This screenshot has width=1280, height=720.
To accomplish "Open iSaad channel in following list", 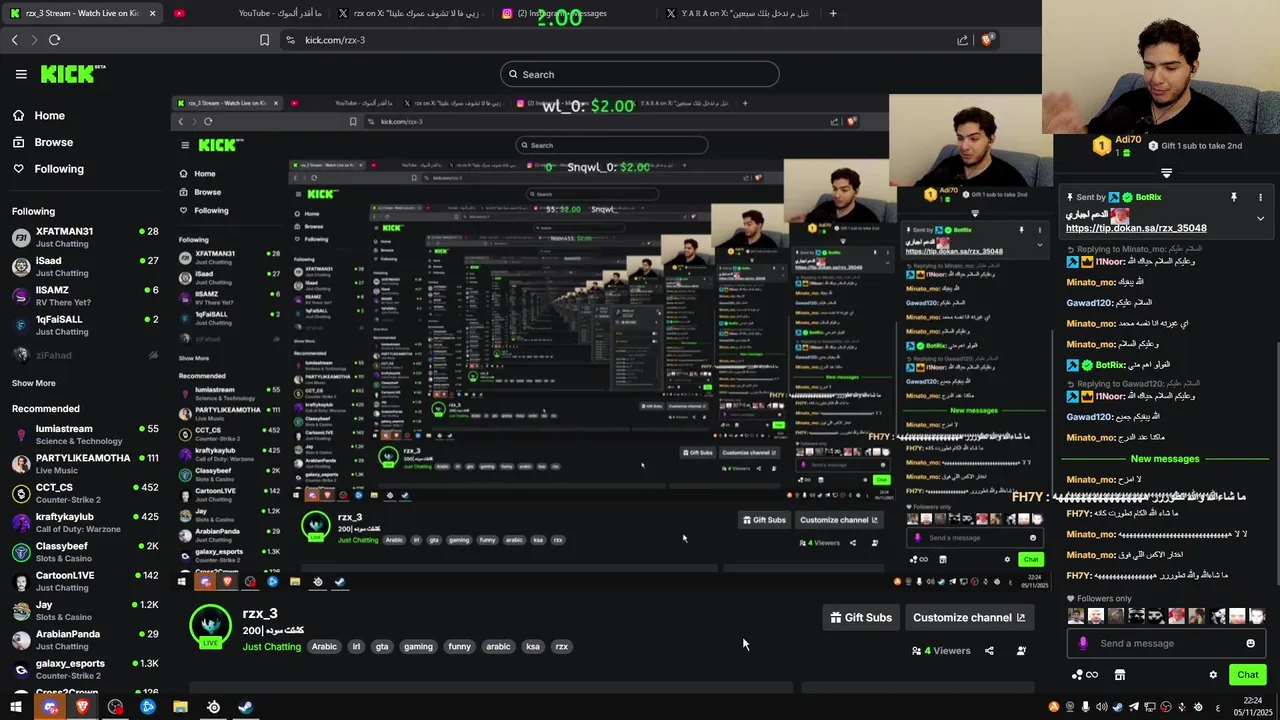I will tap(85, 266).
